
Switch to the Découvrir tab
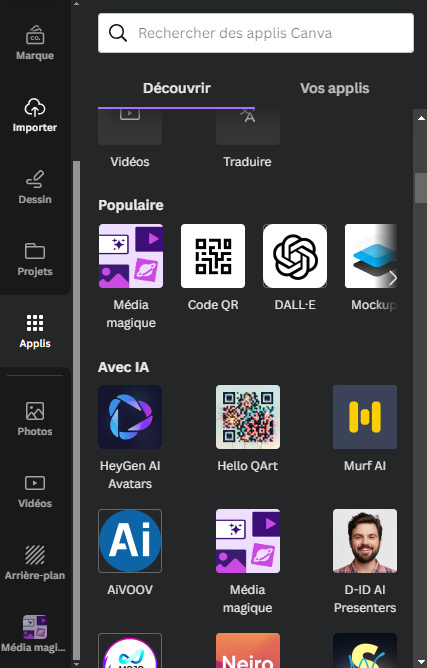pyautogui.click(x=176, y=88)
